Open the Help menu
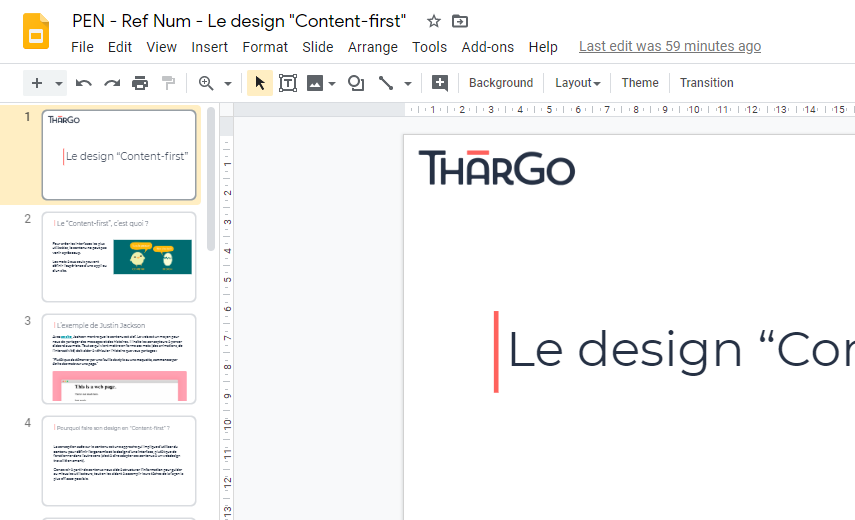The height and width of the screenshot is (520, 855). [543, 47]
